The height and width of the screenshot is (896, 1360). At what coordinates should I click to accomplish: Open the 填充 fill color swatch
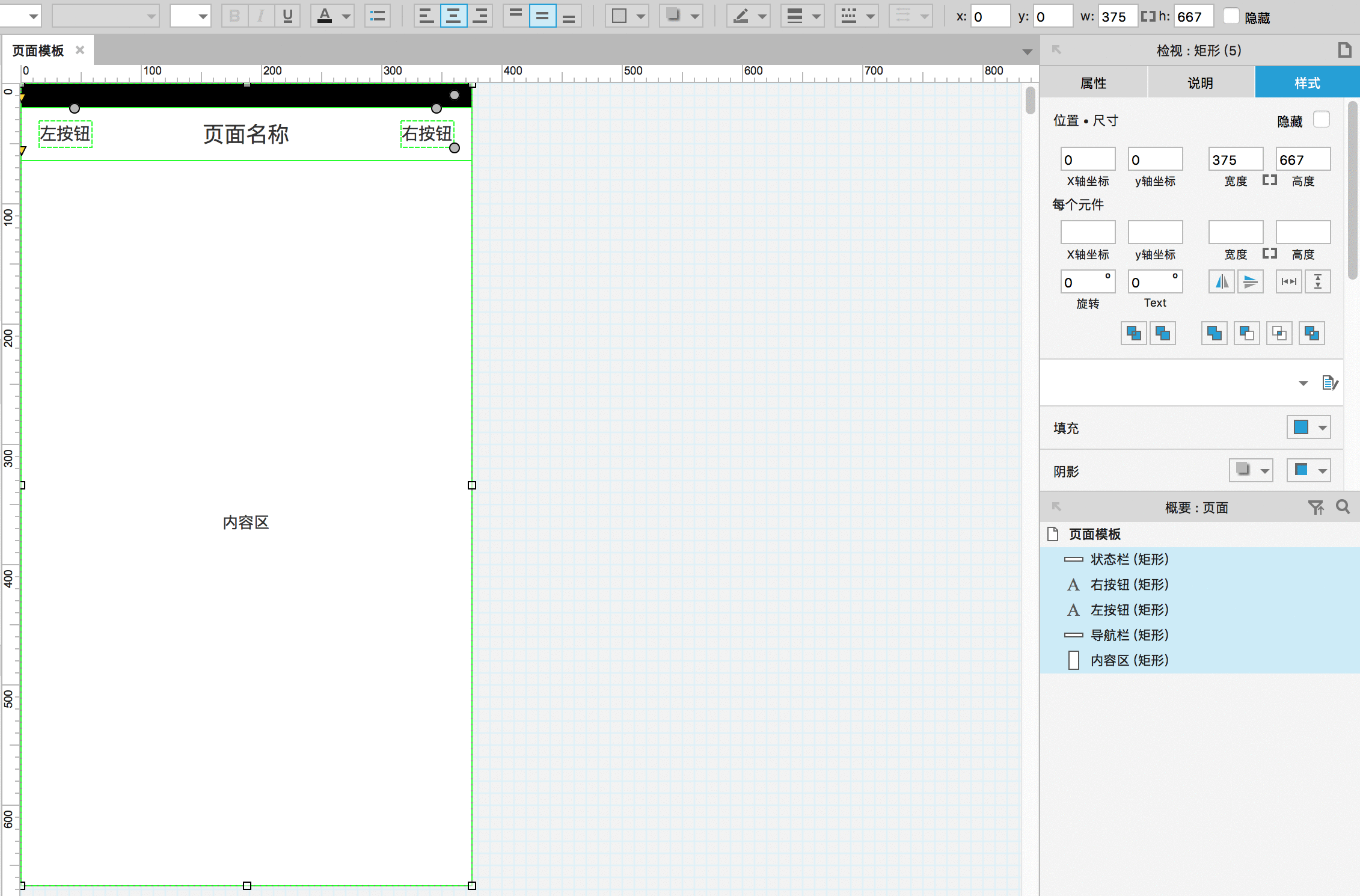1308,427
